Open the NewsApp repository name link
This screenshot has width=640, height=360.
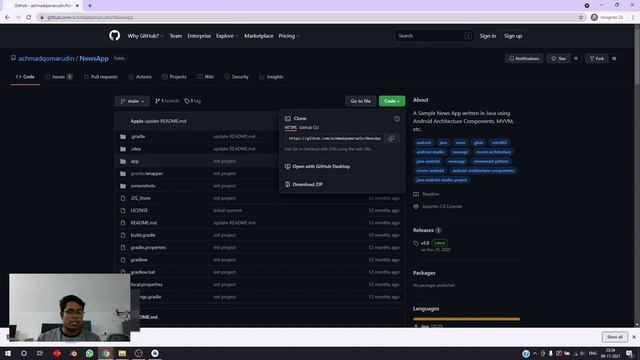click(94, 58)
